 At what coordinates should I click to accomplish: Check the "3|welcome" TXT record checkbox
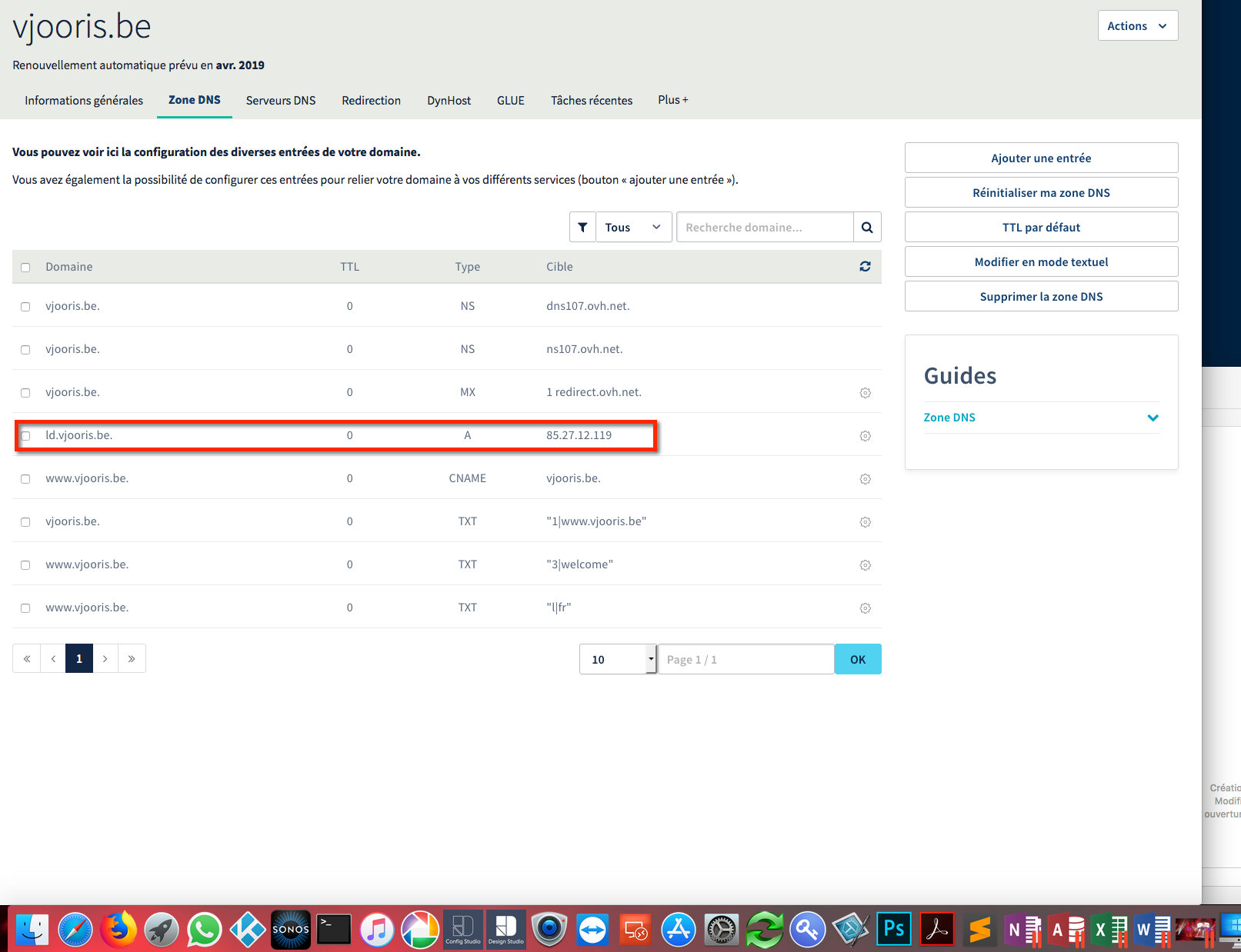tap(25, 565)
